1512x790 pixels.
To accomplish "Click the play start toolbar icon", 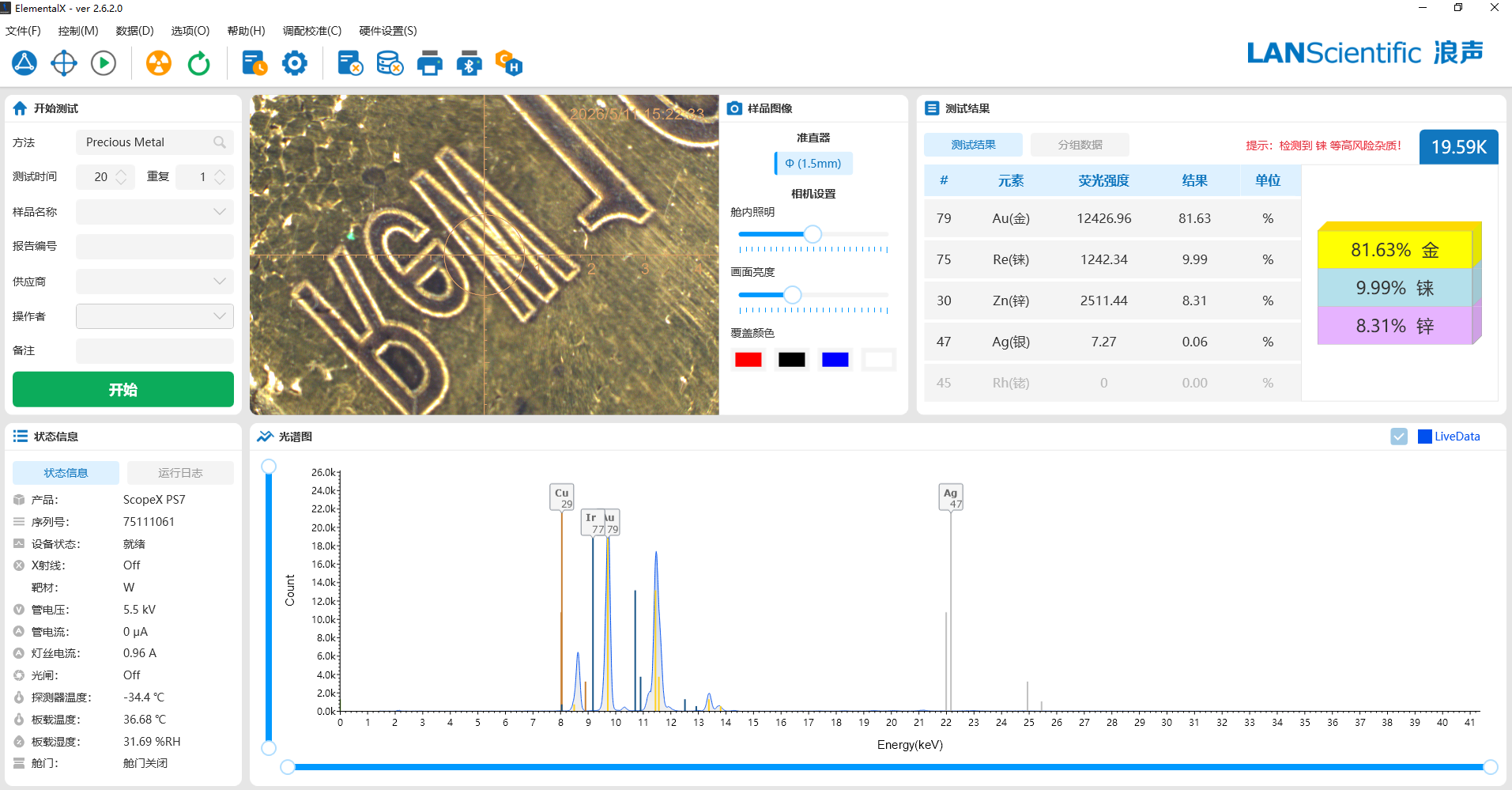I will click(x=104, y=63).
